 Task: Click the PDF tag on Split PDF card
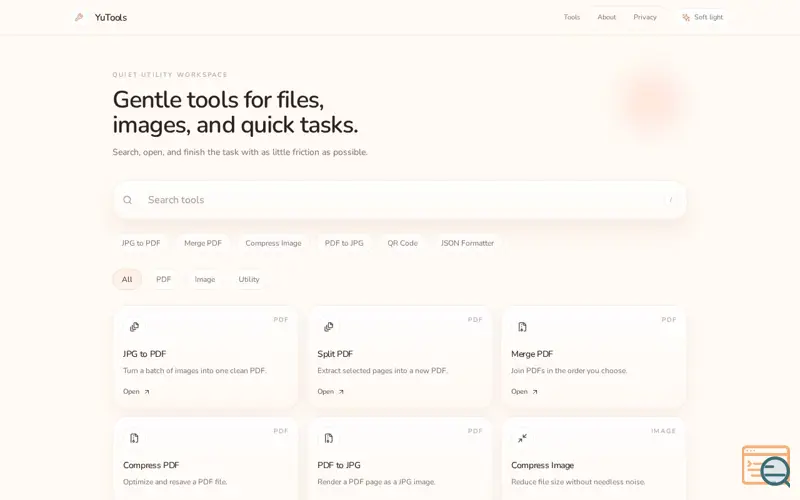pos(475,320)
